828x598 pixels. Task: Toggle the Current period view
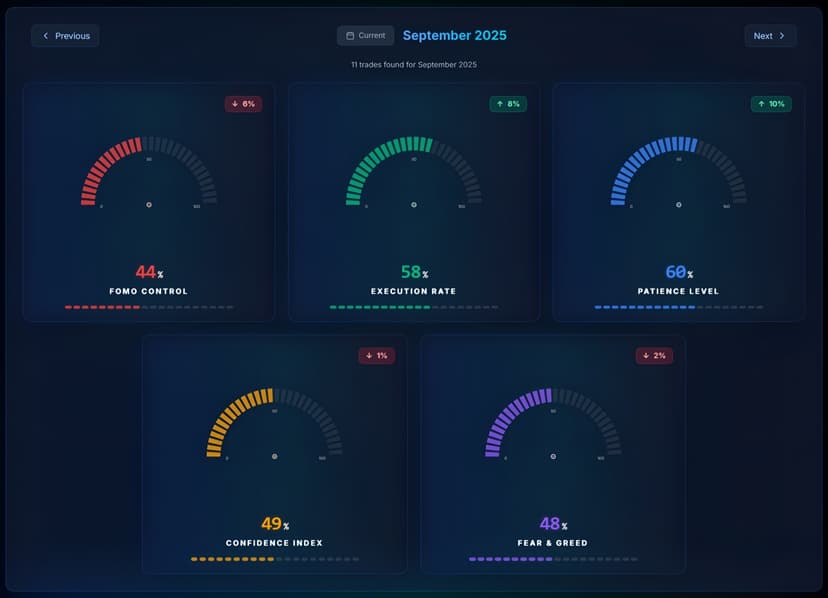point(365,34)
